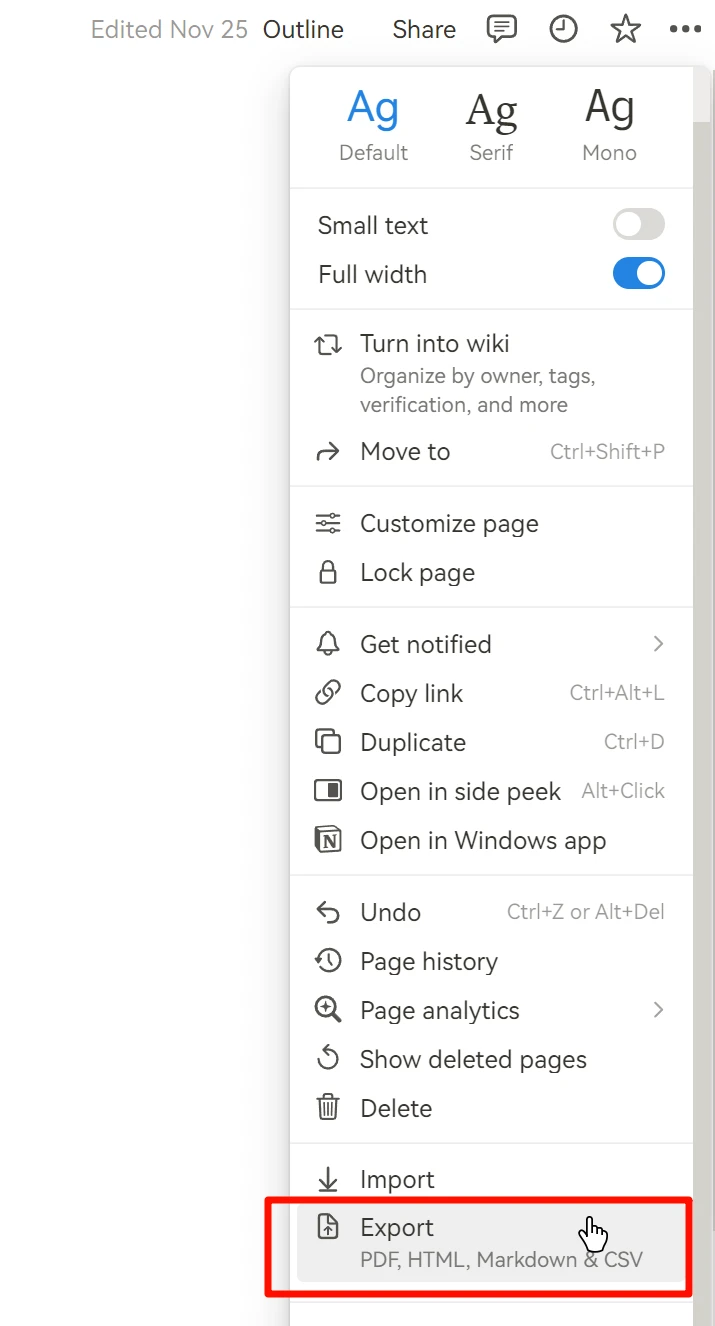Viewport: 715px width, 1326px height.
Task: Click the Share button
Action: pos(424,30)
